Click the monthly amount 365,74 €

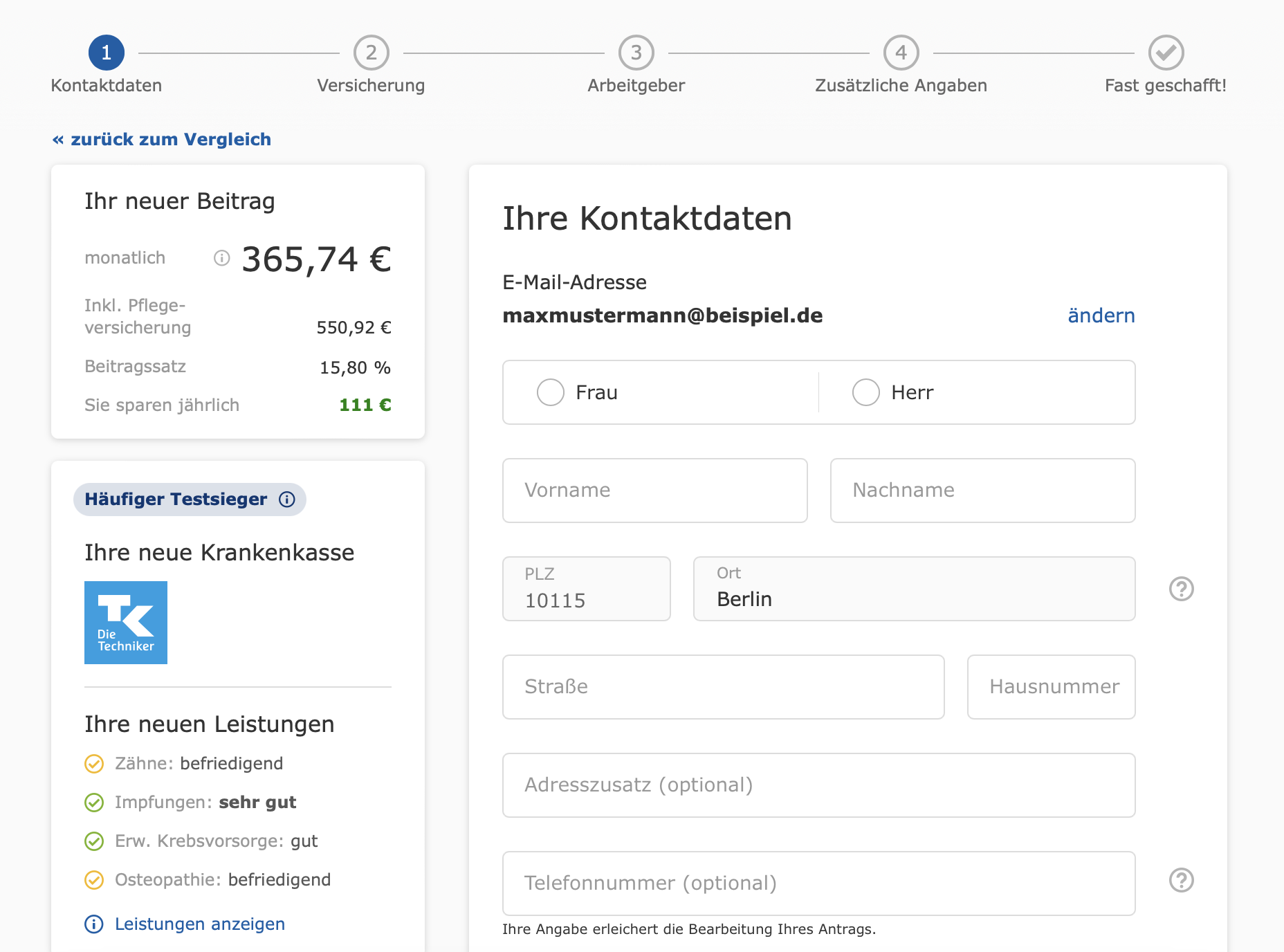317,260
